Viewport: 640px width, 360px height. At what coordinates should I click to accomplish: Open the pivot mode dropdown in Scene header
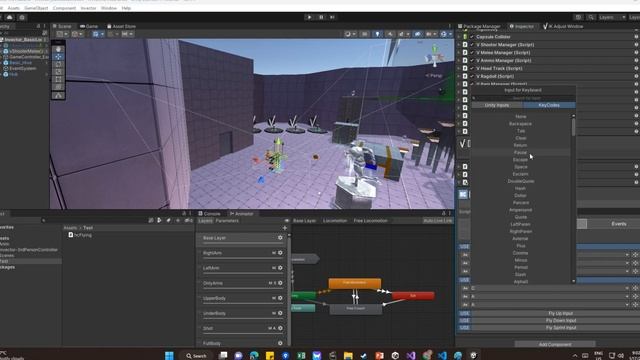(62, 34)
